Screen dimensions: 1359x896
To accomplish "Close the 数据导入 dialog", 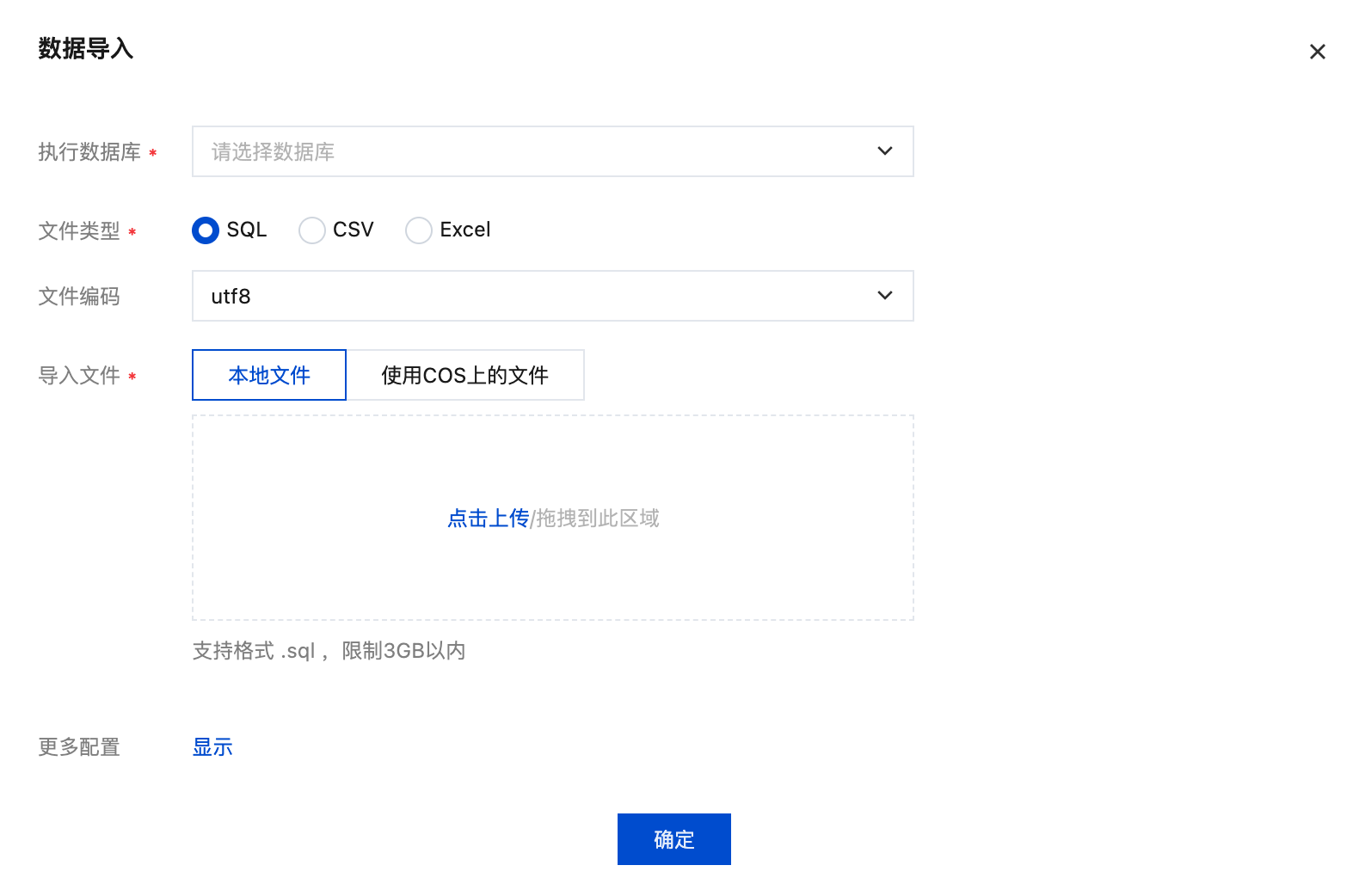I will coord(1317,52).
